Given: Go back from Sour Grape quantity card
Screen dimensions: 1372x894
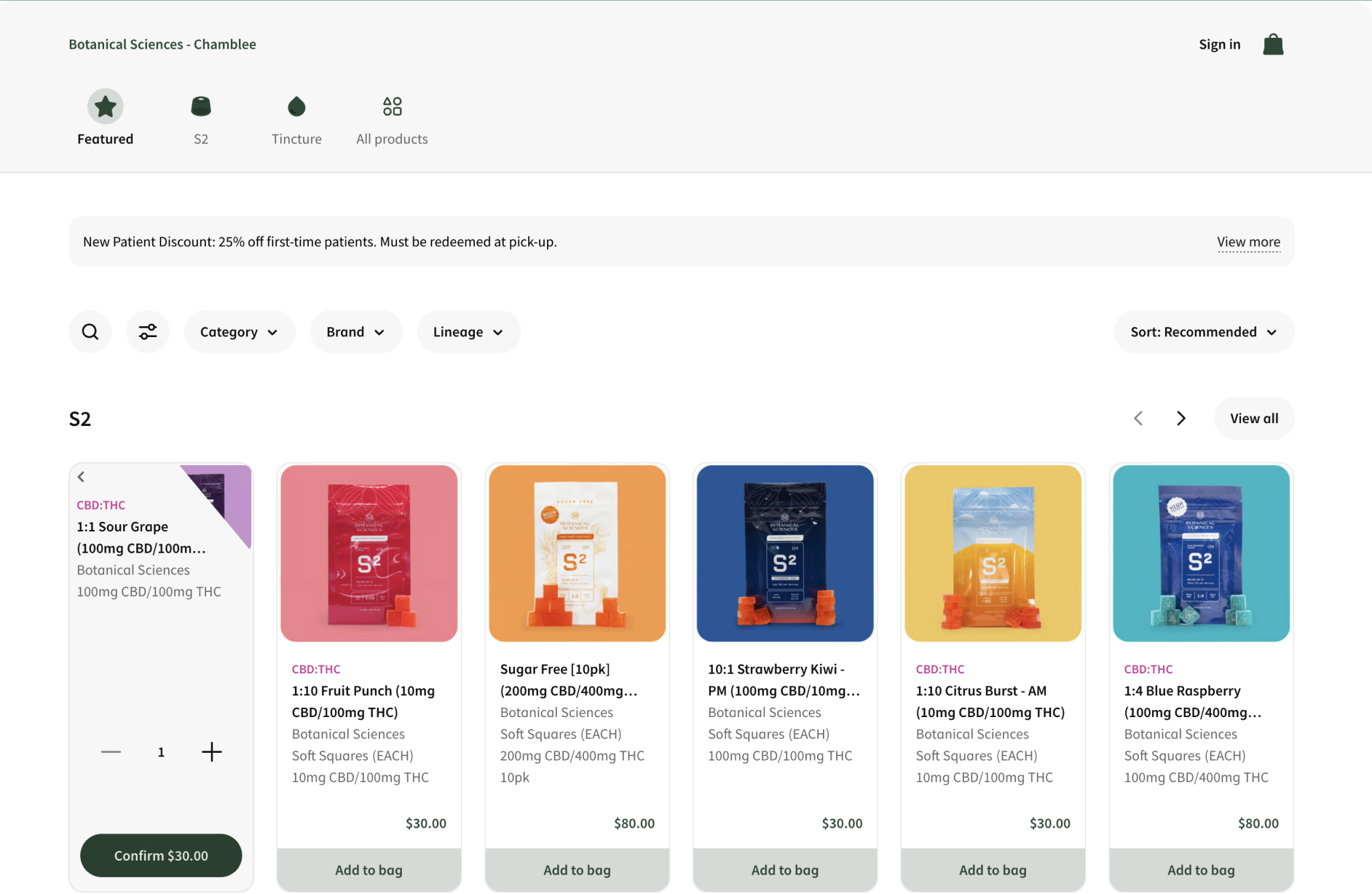Looking at the screenshot, I should coord(82,477).
